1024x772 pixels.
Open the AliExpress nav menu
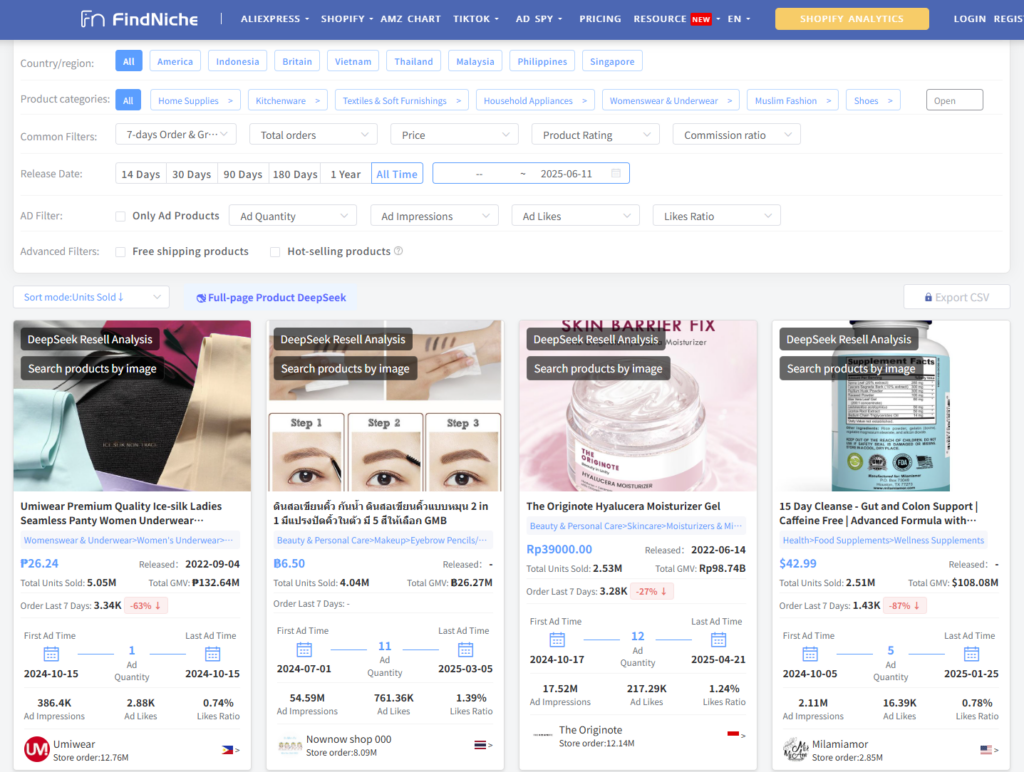click(274, 19)
